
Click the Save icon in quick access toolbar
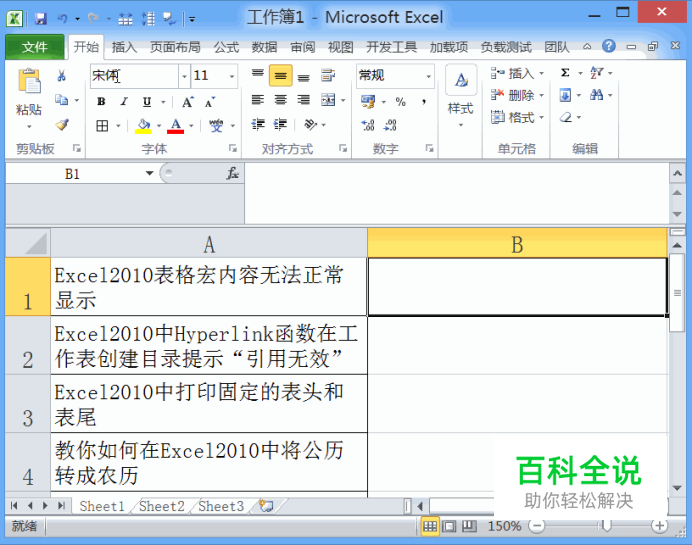[x=41, y=19]
